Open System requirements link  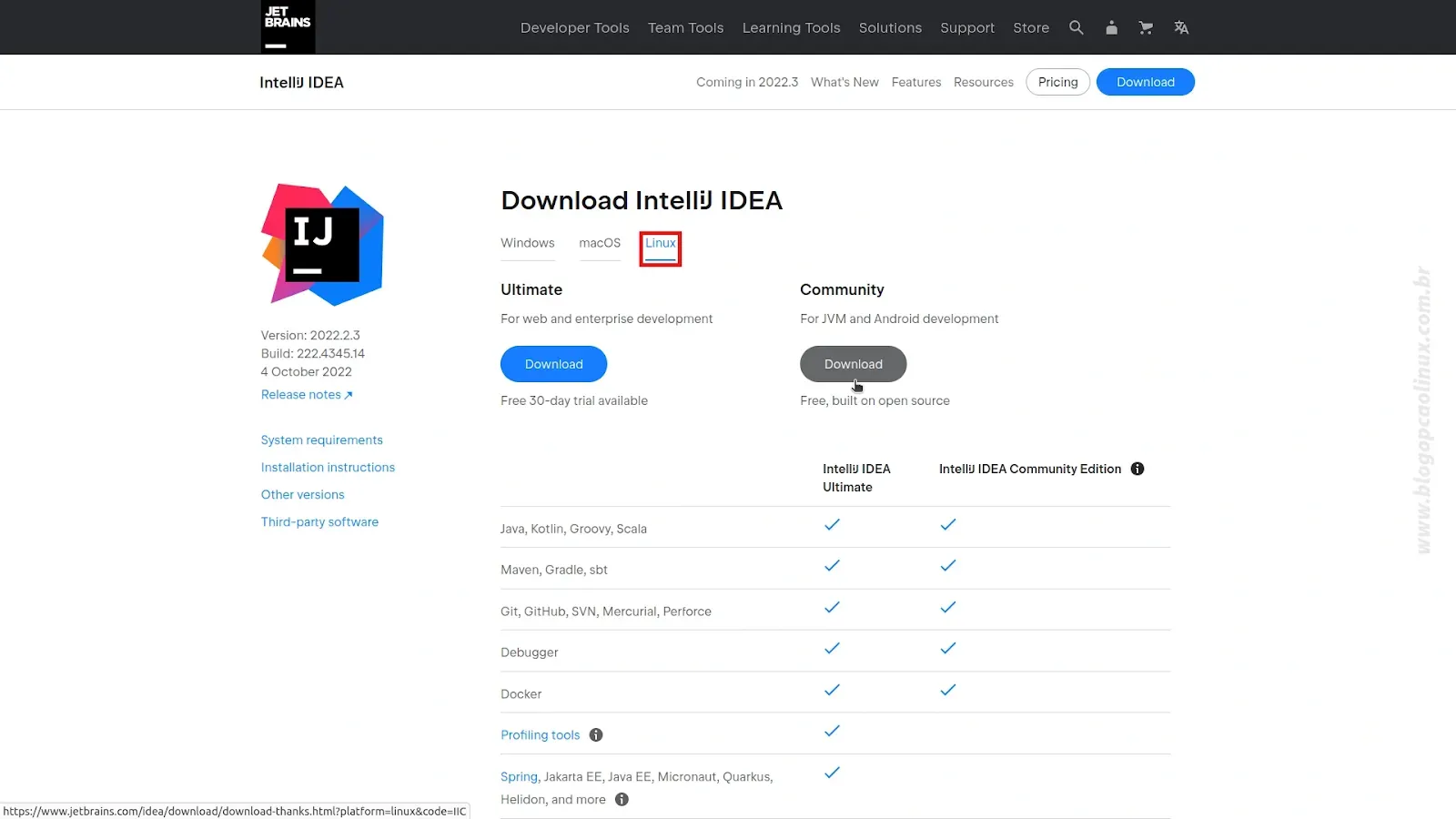(322, 440)
